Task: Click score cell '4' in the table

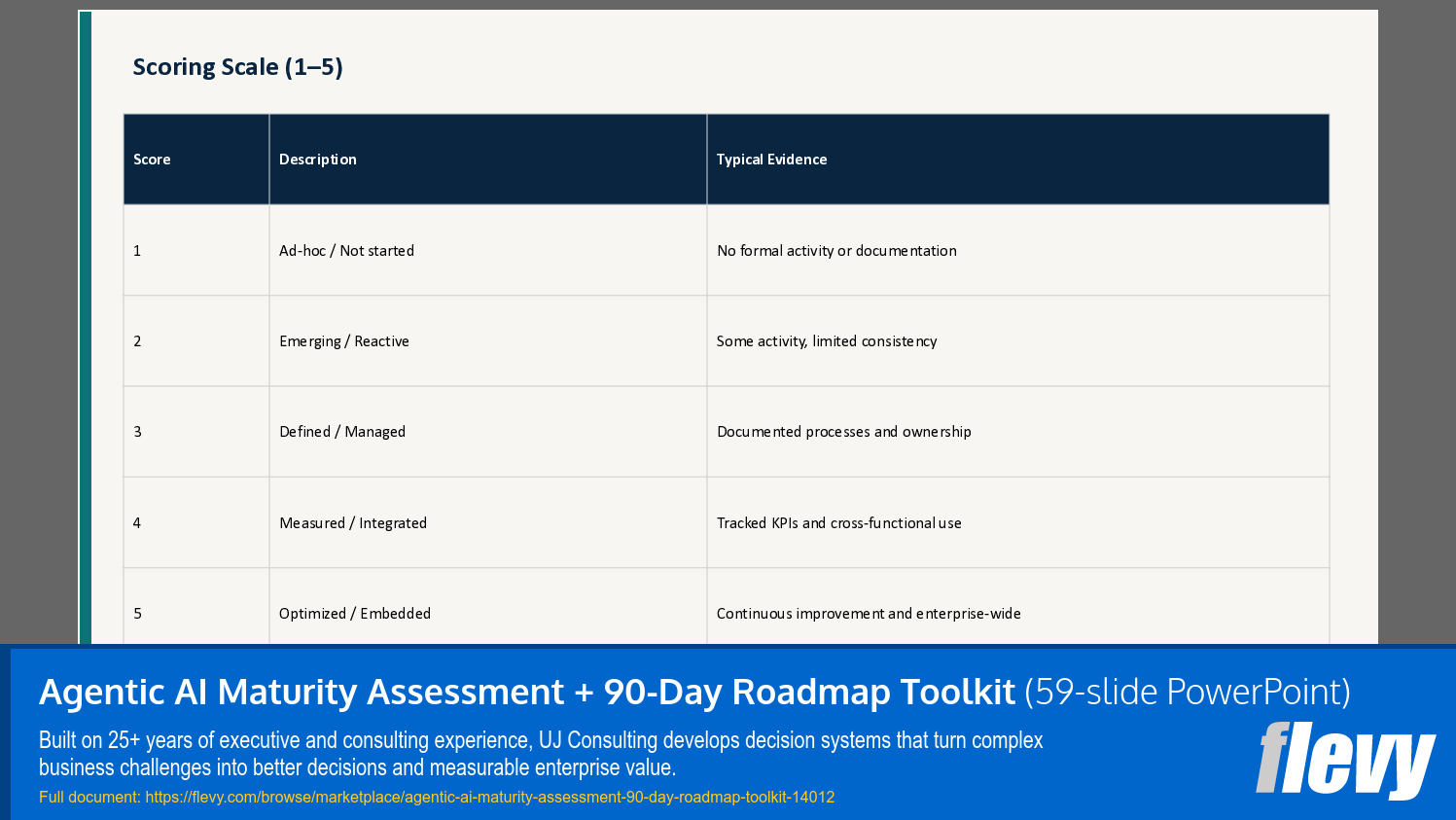Action: coord(196,522)
